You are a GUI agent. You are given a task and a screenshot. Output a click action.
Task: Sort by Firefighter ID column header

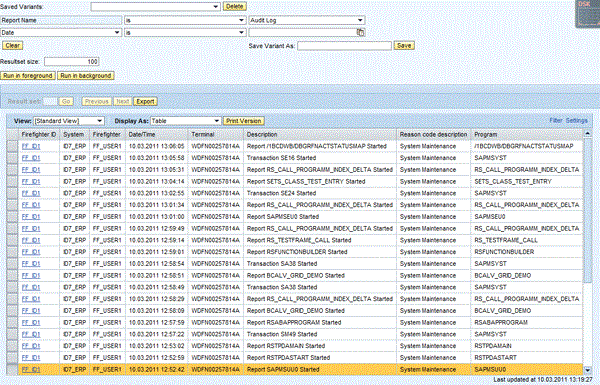[x=39, y=135]
